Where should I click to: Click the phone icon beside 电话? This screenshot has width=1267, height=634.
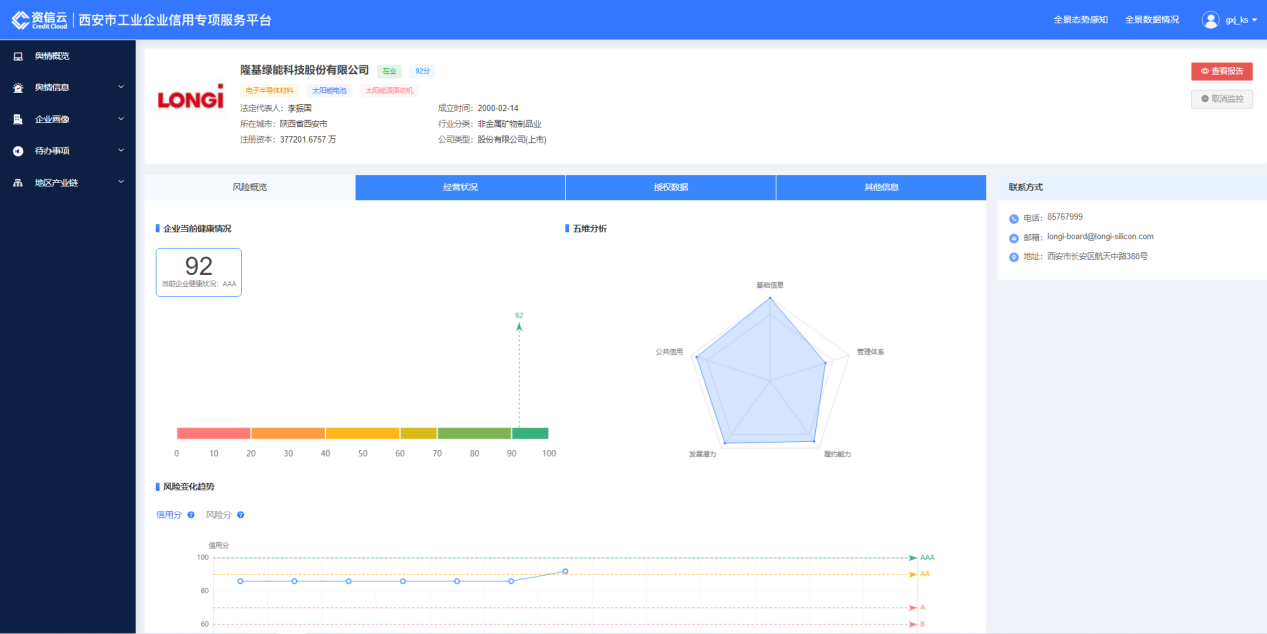(x=1013, y=218)
